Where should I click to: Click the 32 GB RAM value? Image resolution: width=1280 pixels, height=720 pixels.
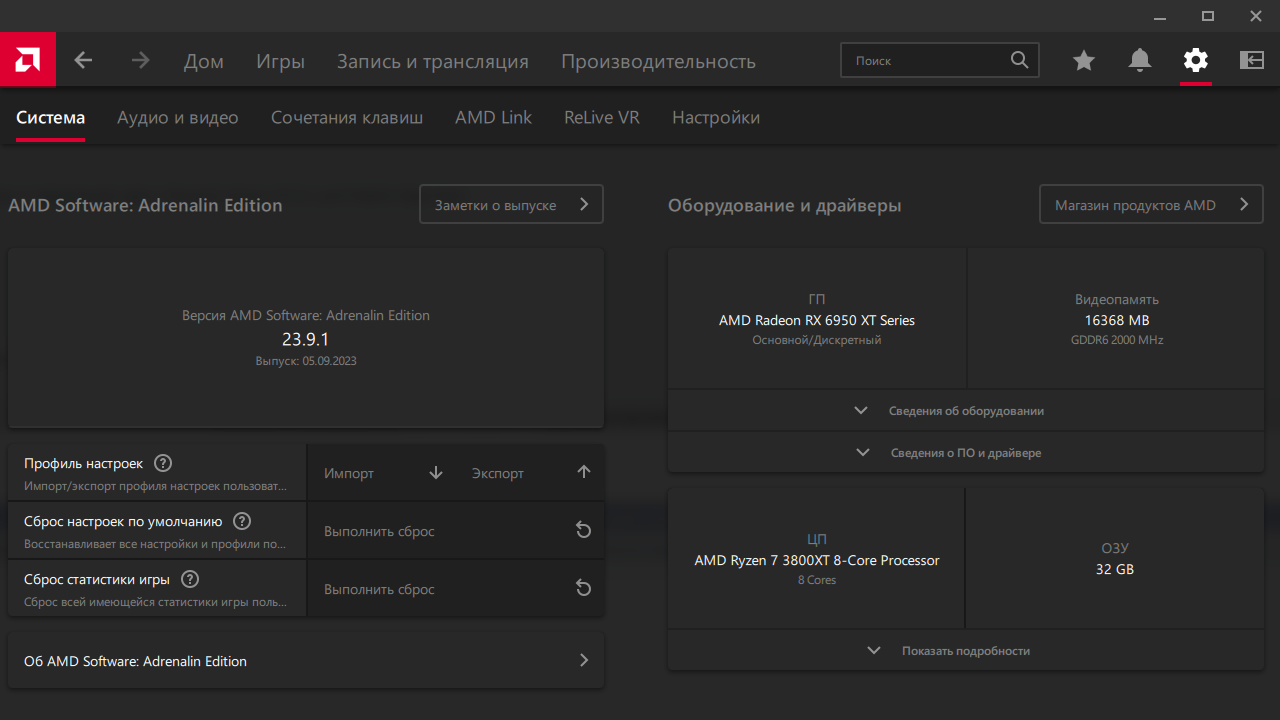(x=1115, y=569)
